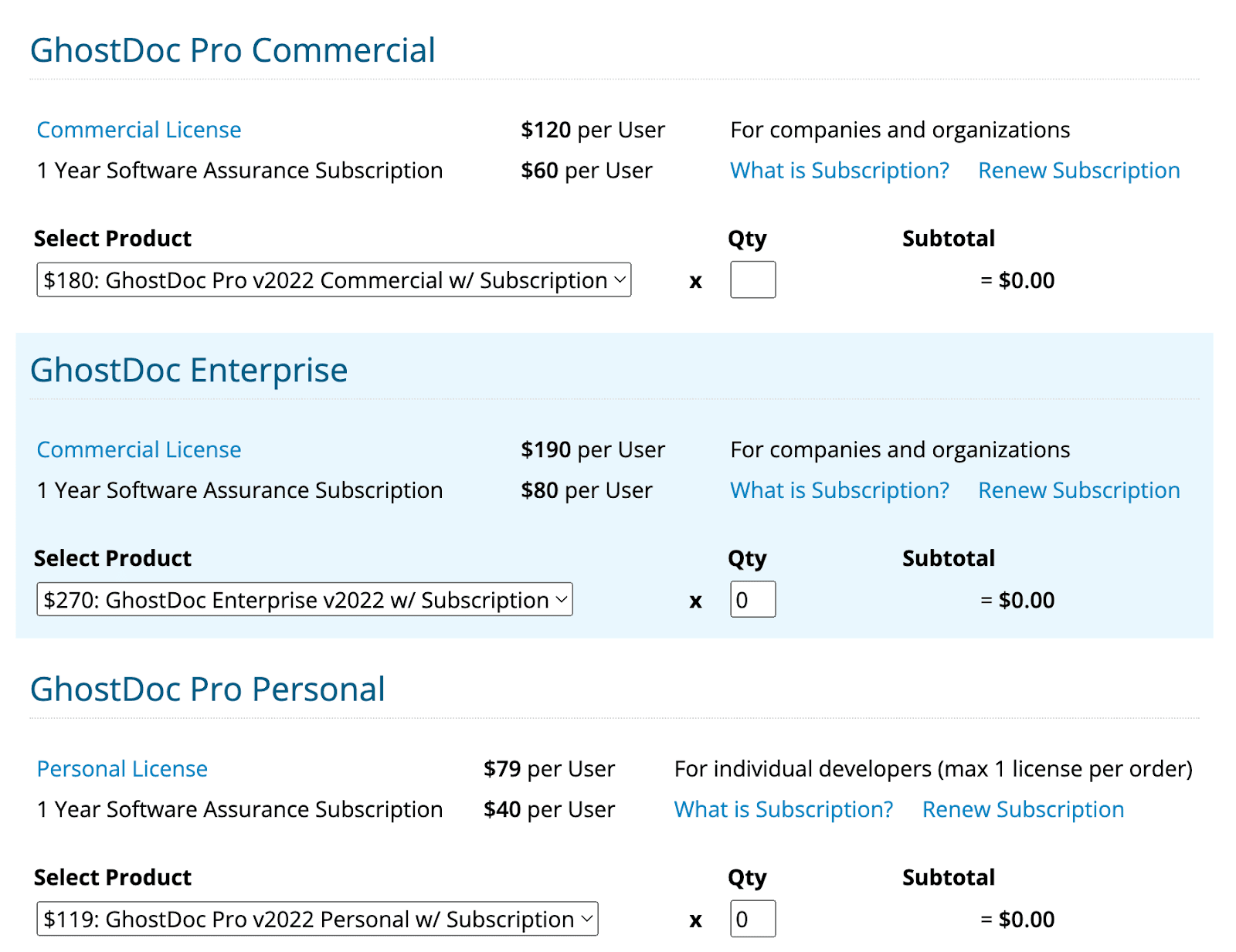
Task: Click "What is Subscription?" under Pro Personal
Action: point(783,809)
